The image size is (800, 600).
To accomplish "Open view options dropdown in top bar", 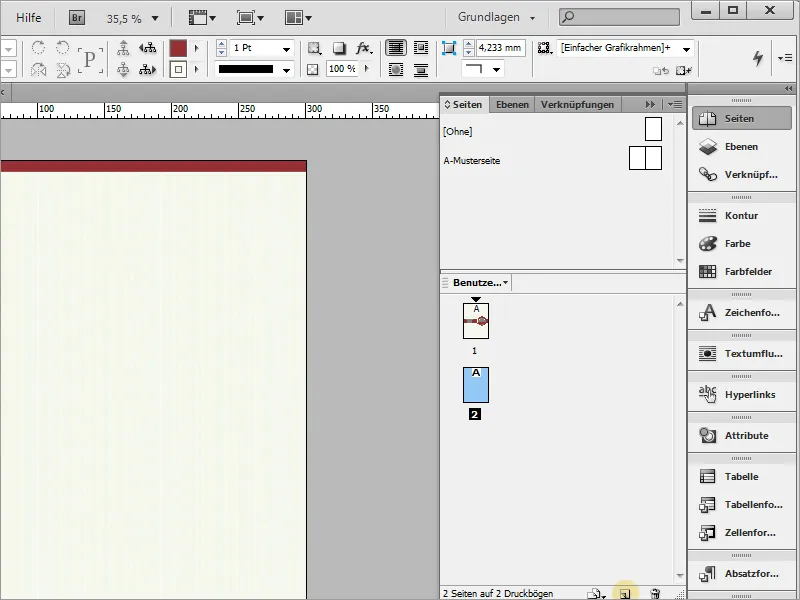I will pos(202,18).
